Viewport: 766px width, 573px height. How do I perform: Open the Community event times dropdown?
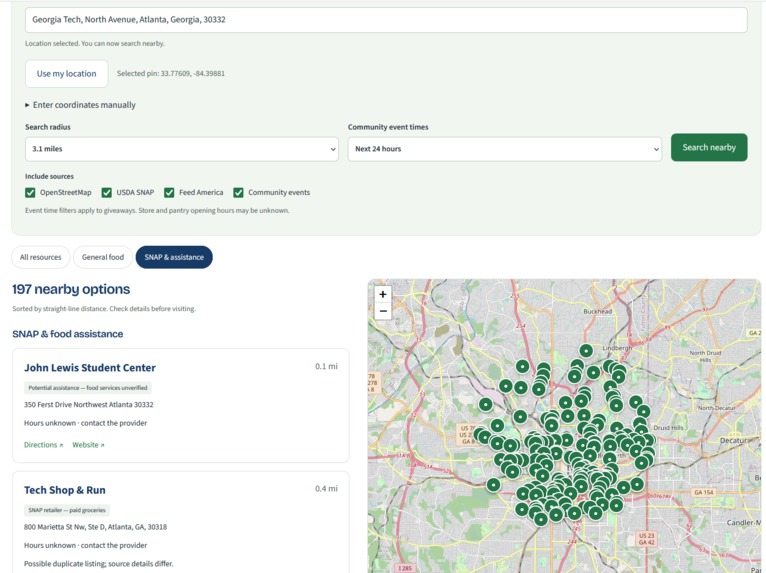click(505, 149)
